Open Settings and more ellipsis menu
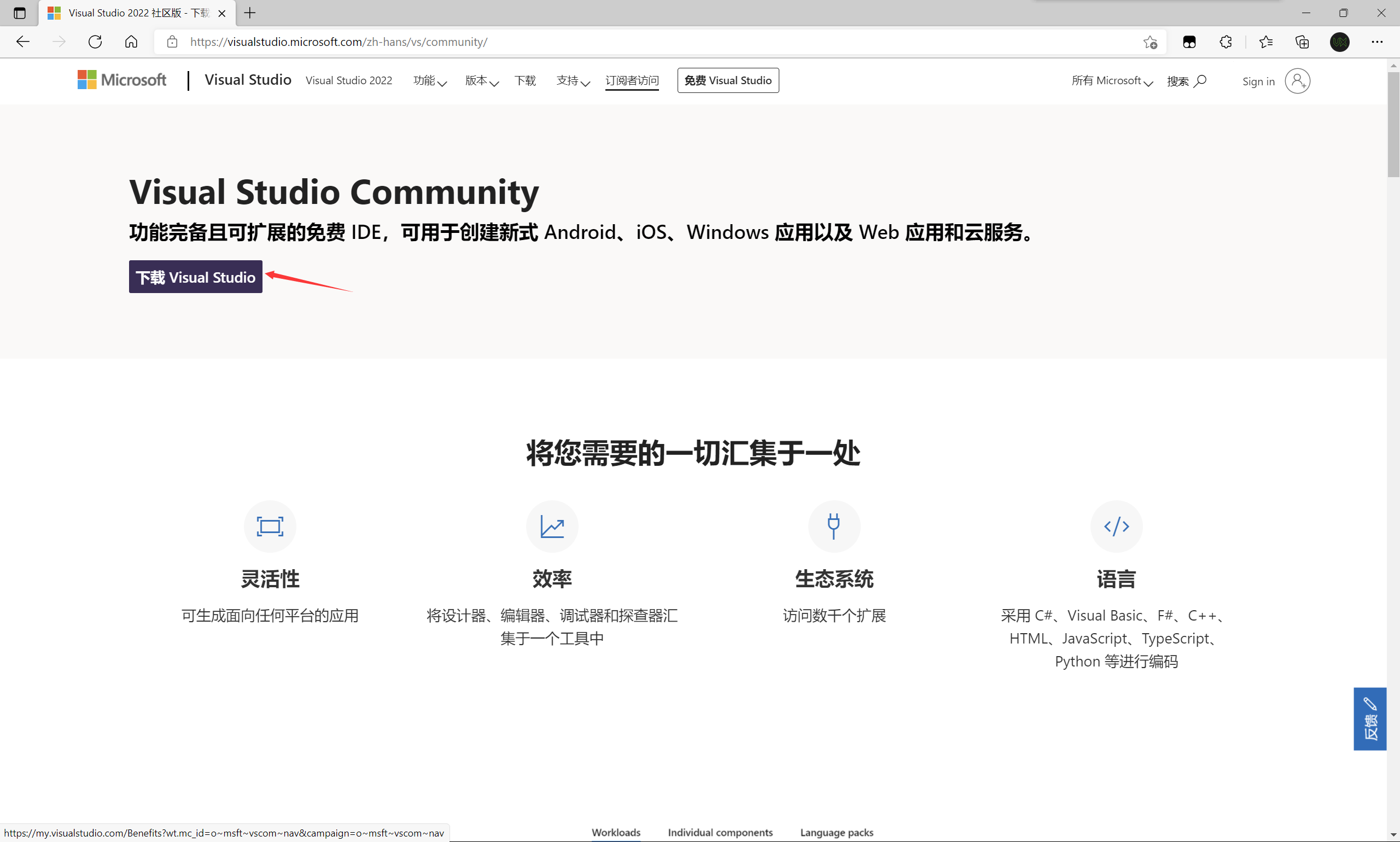1400x842 pixels. pyautogui.click(x=1377, y=42)
